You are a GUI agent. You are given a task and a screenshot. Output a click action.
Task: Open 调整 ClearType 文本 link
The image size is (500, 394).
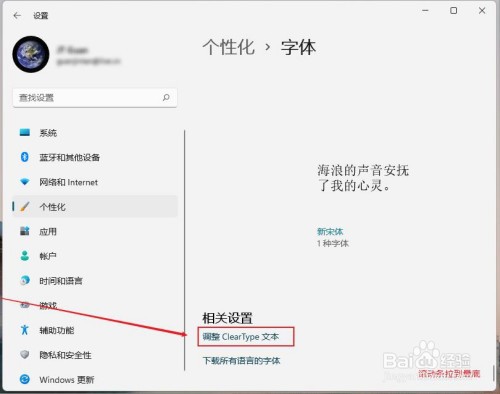[241, 337]
